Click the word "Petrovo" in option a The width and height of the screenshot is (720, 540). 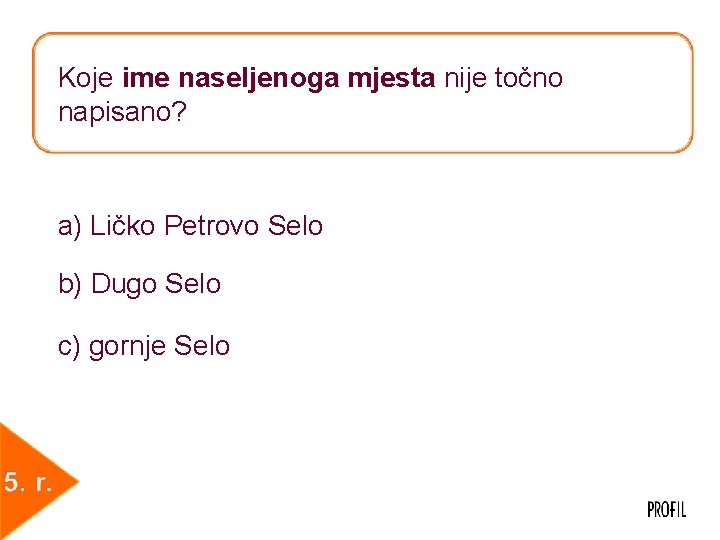coord(212,225)
